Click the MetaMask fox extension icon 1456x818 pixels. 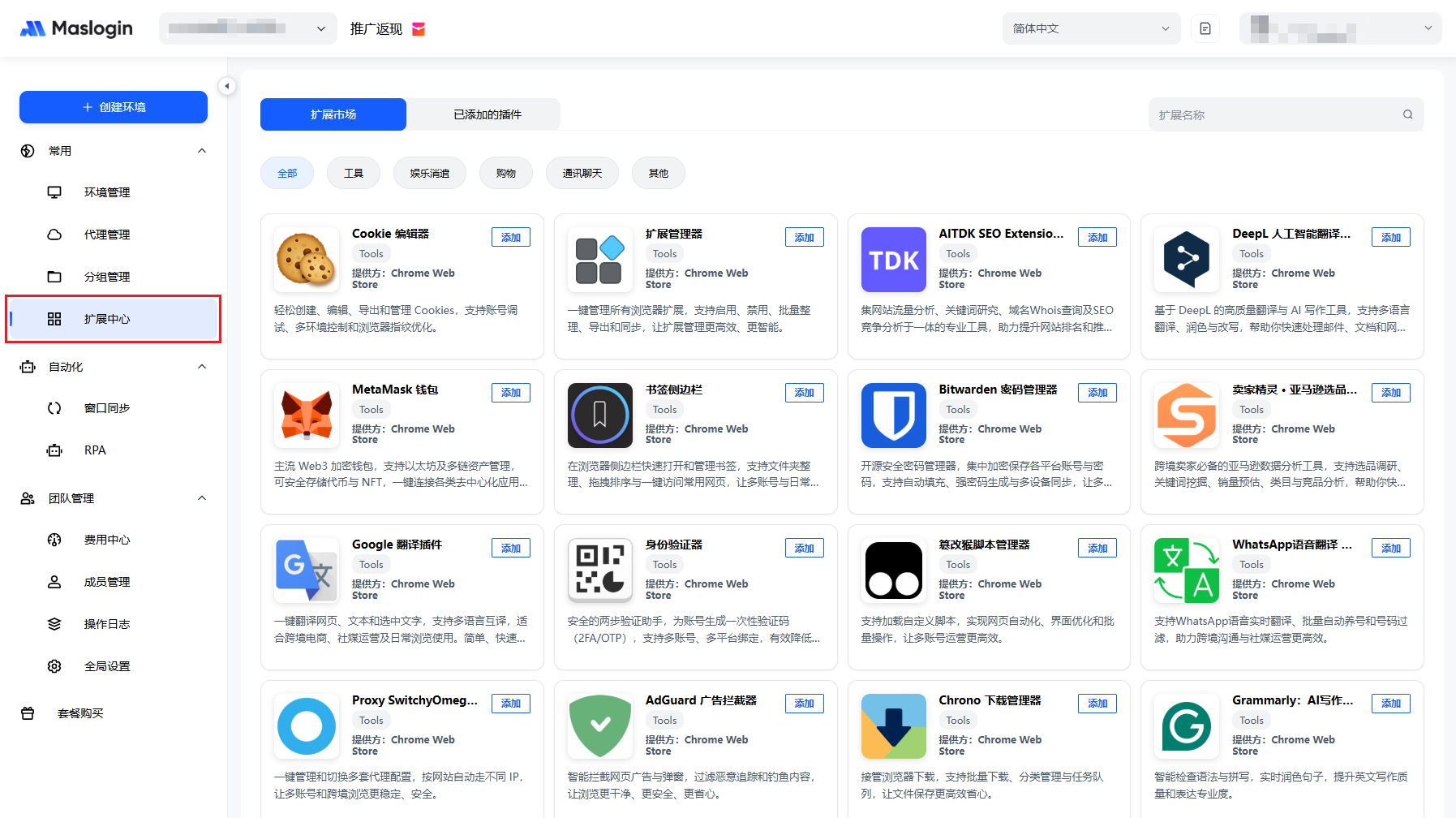307,415
